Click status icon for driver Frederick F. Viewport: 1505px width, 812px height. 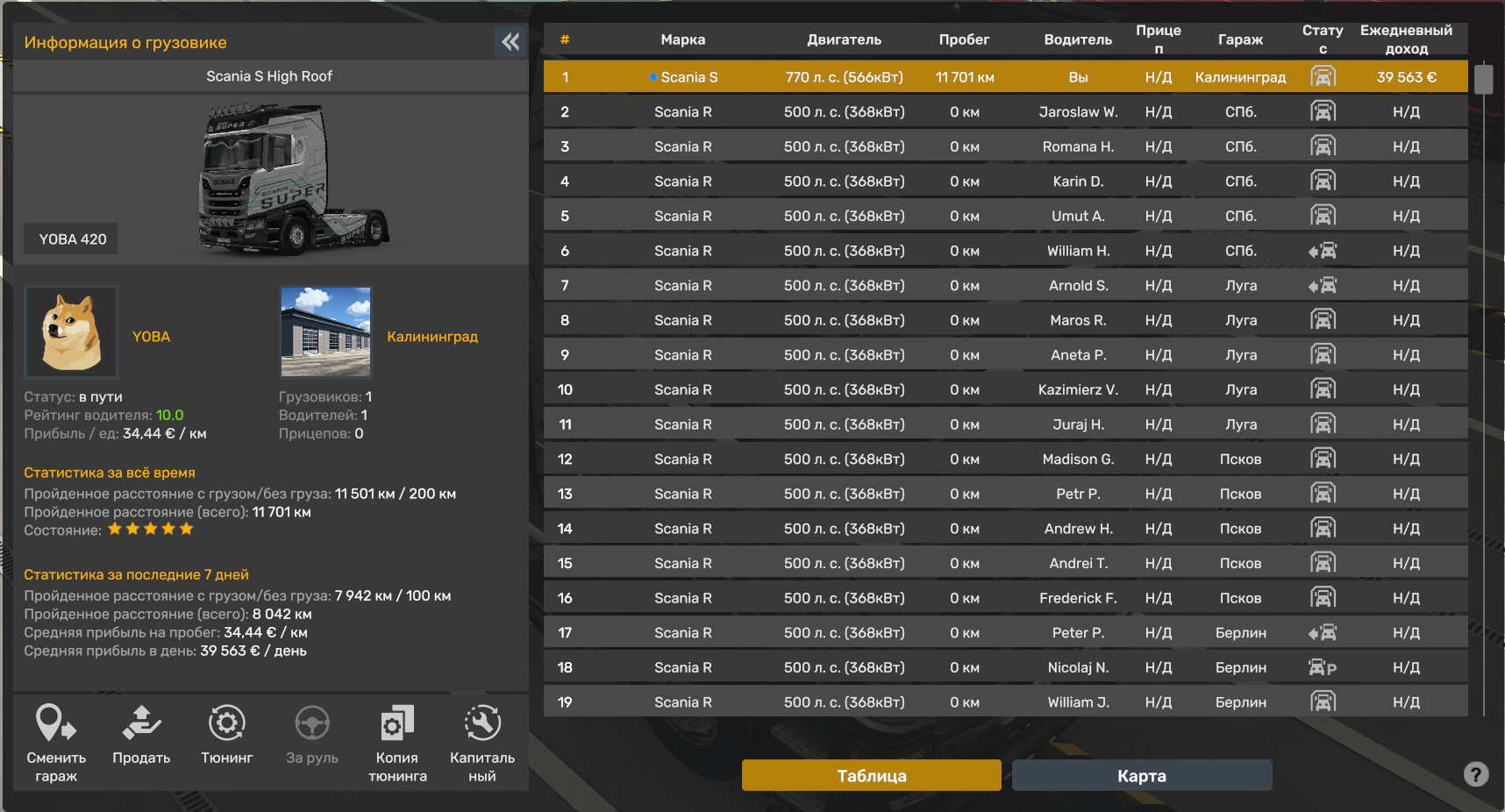point(1323,598)
